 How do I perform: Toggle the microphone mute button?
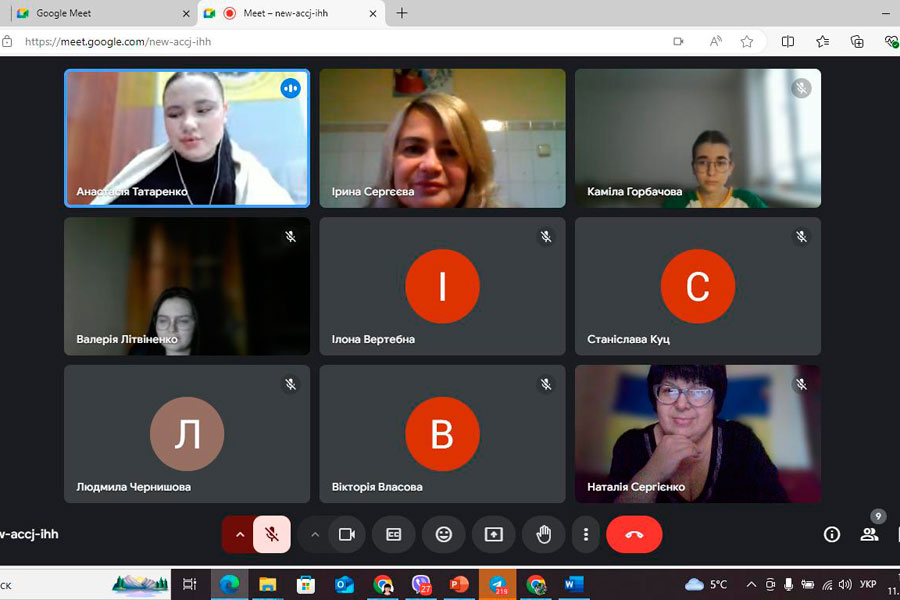coord(271,535)
